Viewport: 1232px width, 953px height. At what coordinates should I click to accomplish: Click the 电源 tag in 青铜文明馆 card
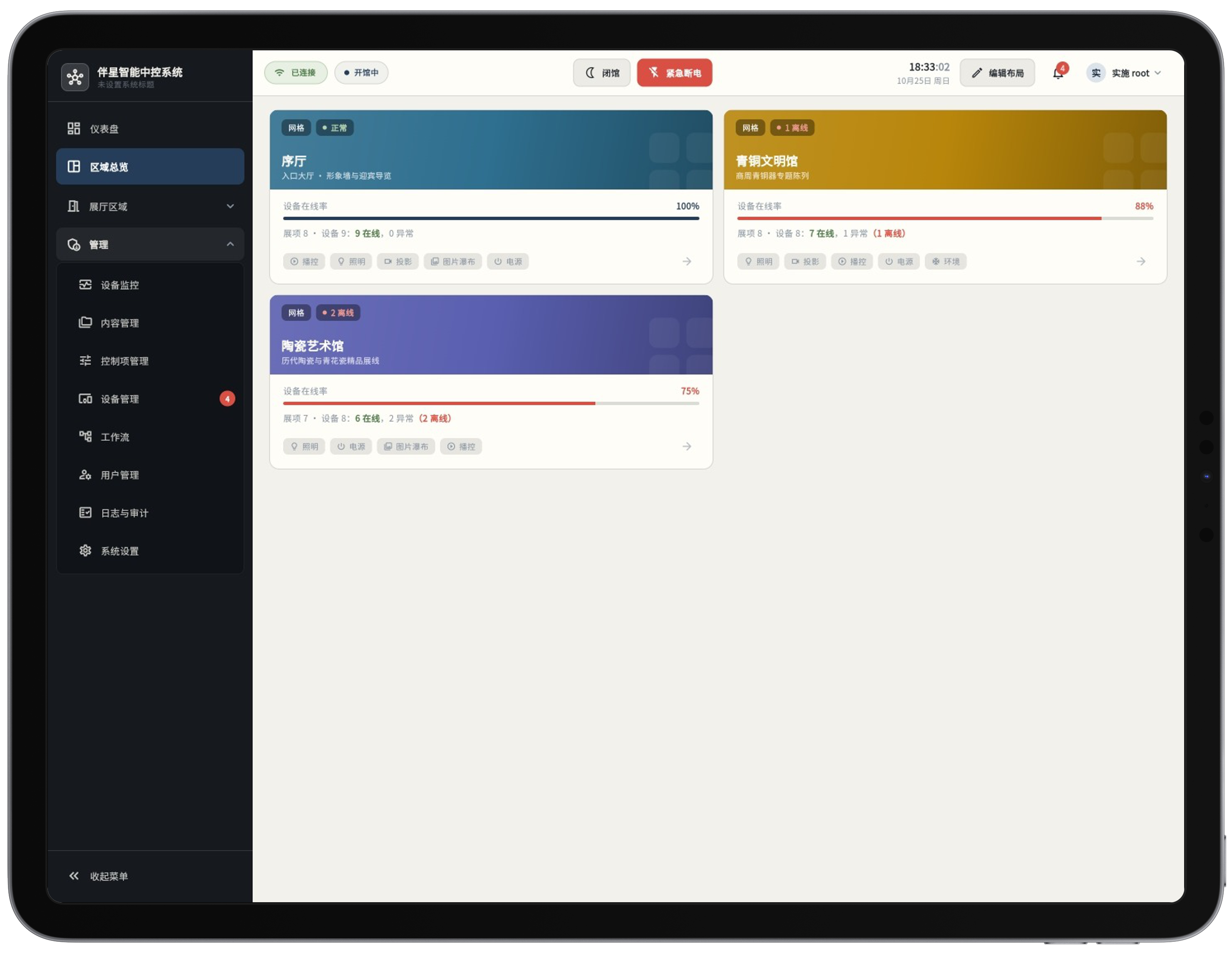point(899,261)
